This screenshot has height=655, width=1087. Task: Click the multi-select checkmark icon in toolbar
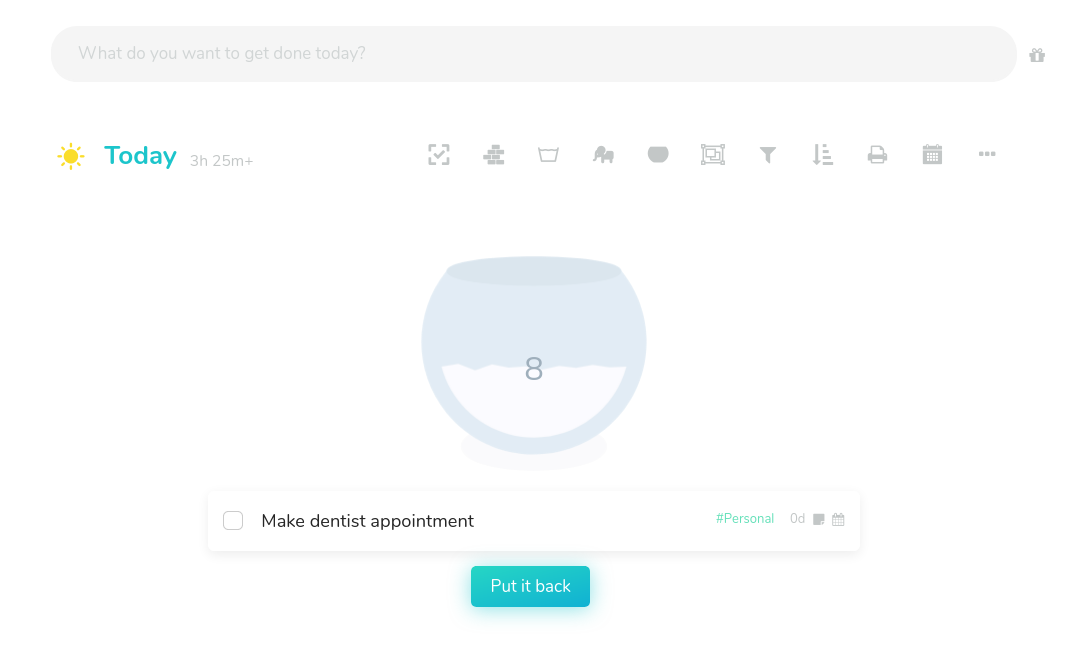(439, 155)
